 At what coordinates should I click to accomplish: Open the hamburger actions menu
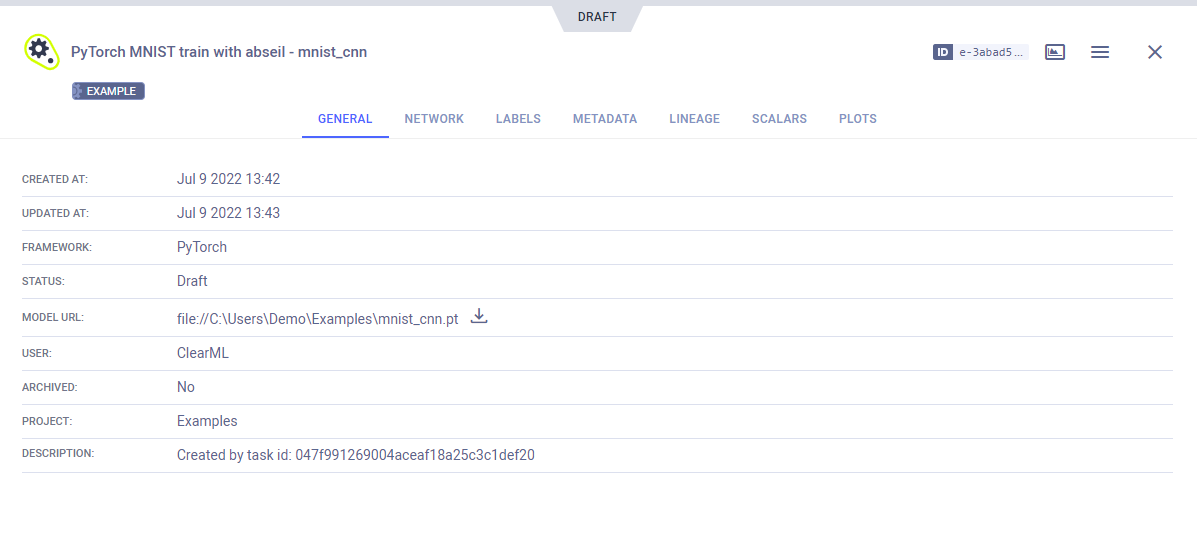[1100, 52]
